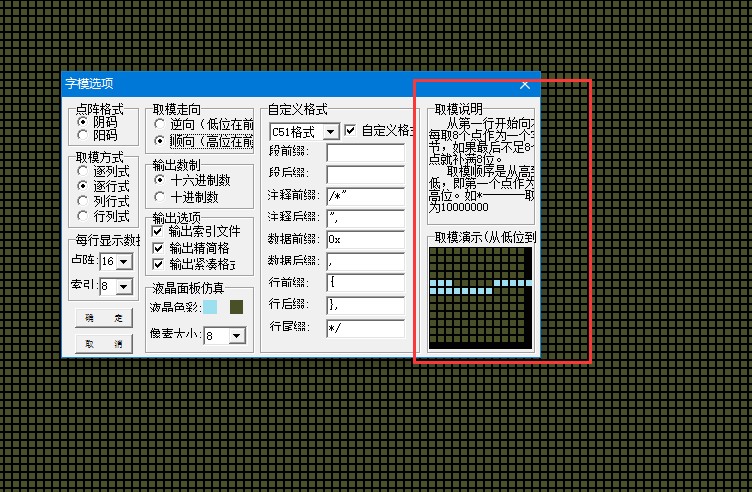Viewport: 752px width, 492px height.
Task: Choose 列行式 as the 取模方式
Action: click(x=104, y=201)
